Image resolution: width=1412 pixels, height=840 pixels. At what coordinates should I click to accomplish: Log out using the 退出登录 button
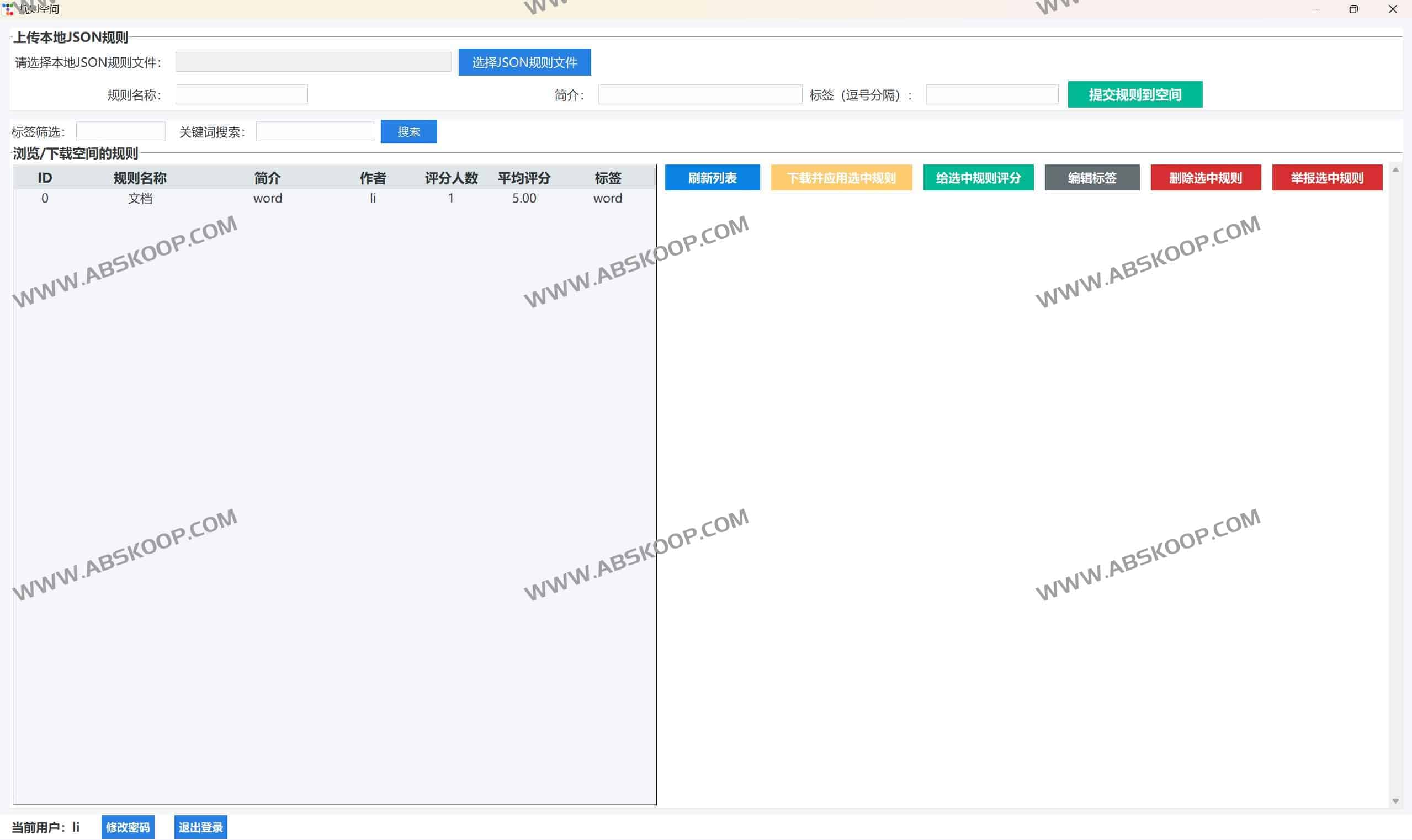click(200, 827)
